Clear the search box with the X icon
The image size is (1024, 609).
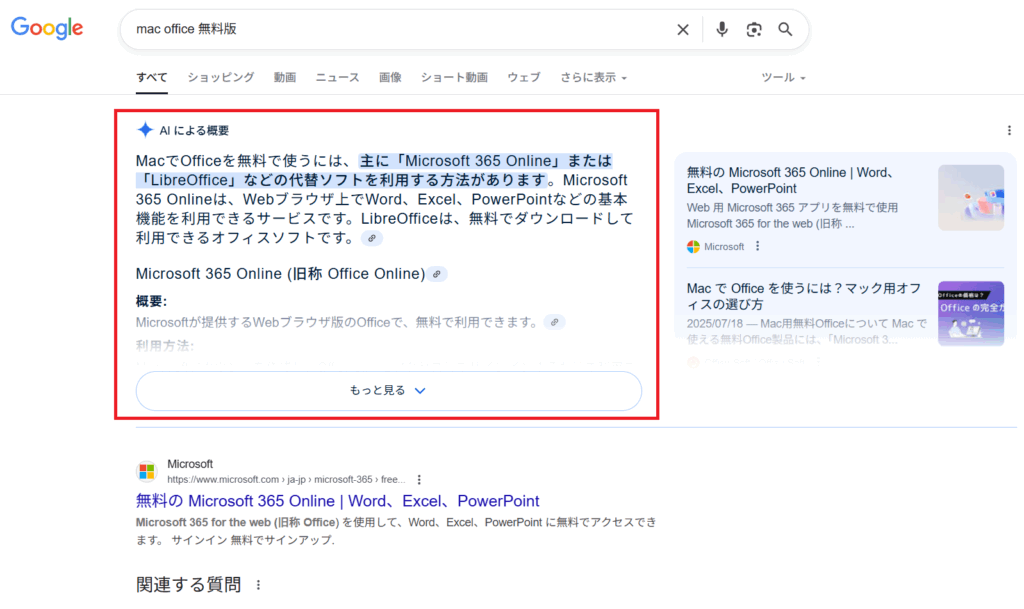(682, 29)
